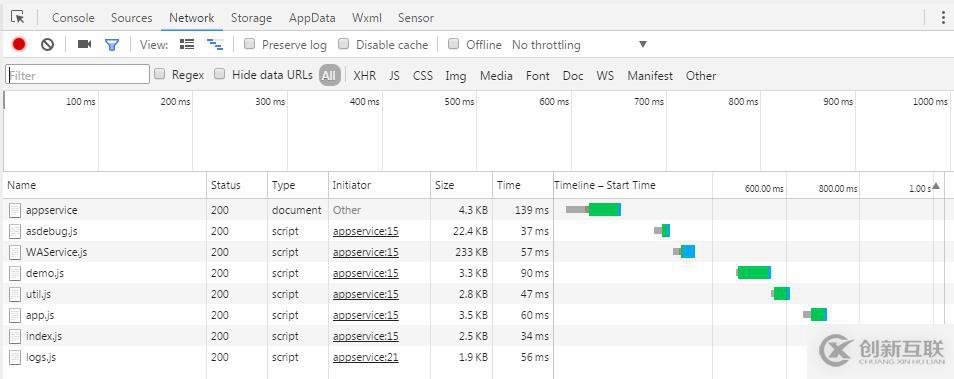Click the index.js file icon
Viewport: 954px width, 379px height.
coord(15,336)
